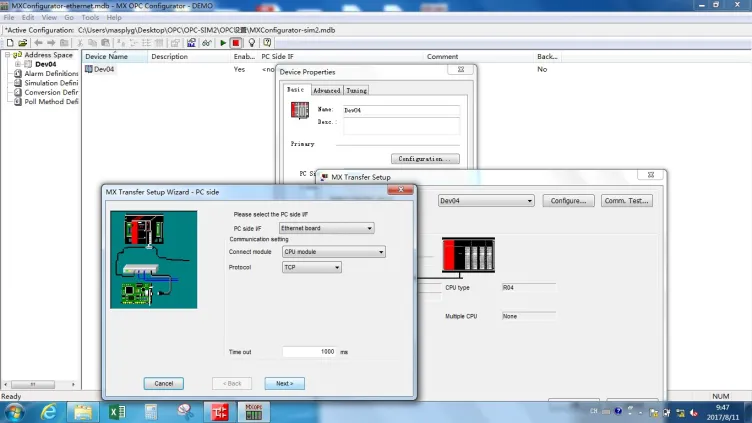Click the Help question mark toolbar icon
This screenshot has height=423, width=752.
coord(267,43)
